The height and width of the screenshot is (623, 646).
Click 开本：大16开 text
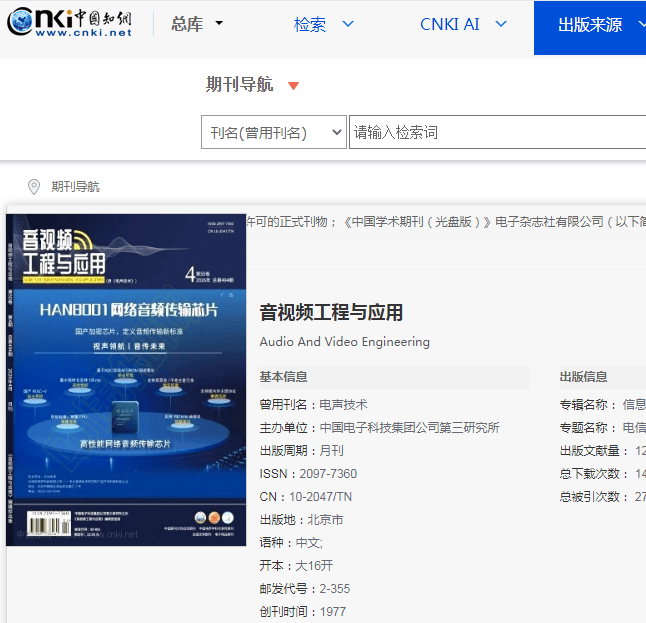coord(296,566)
